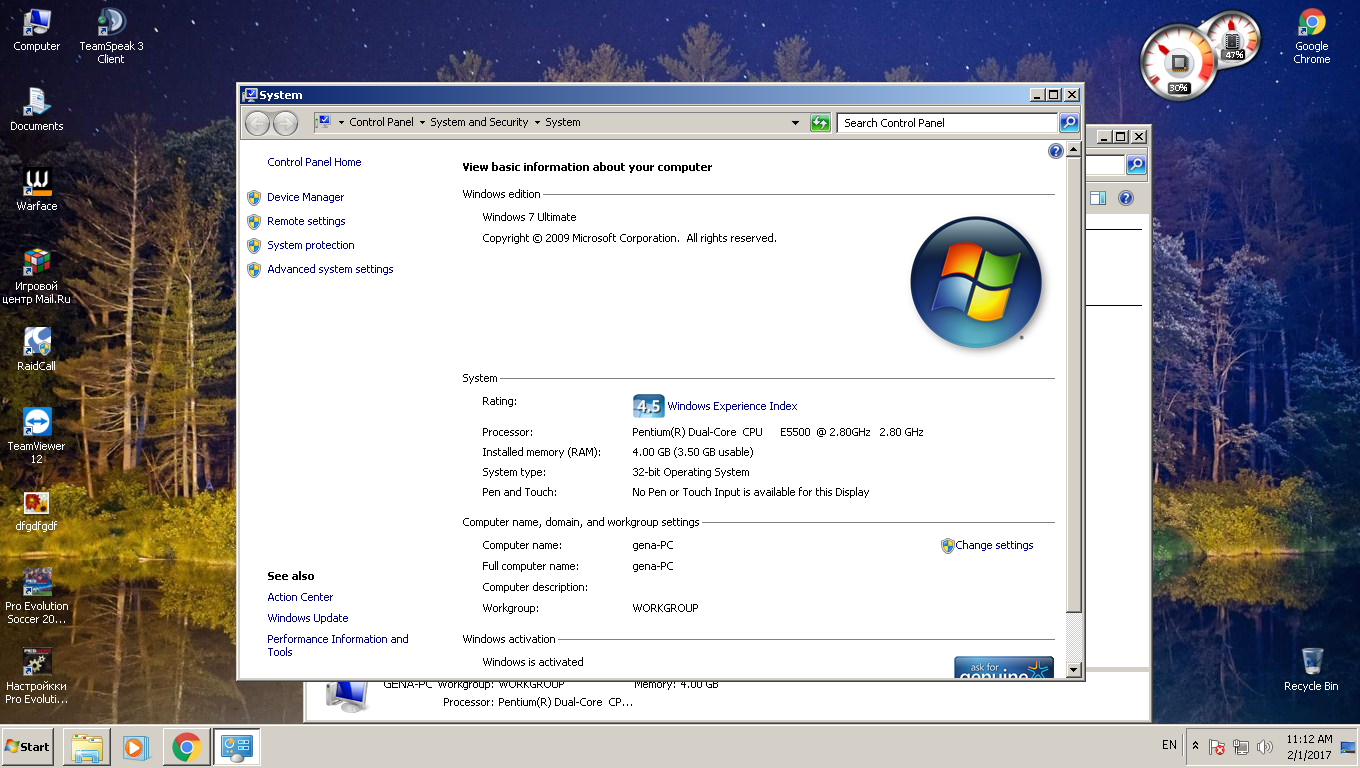Open Google Chrome from the taskbar
The width and height of the screenshot is (1360, 768).
[186, 747]
